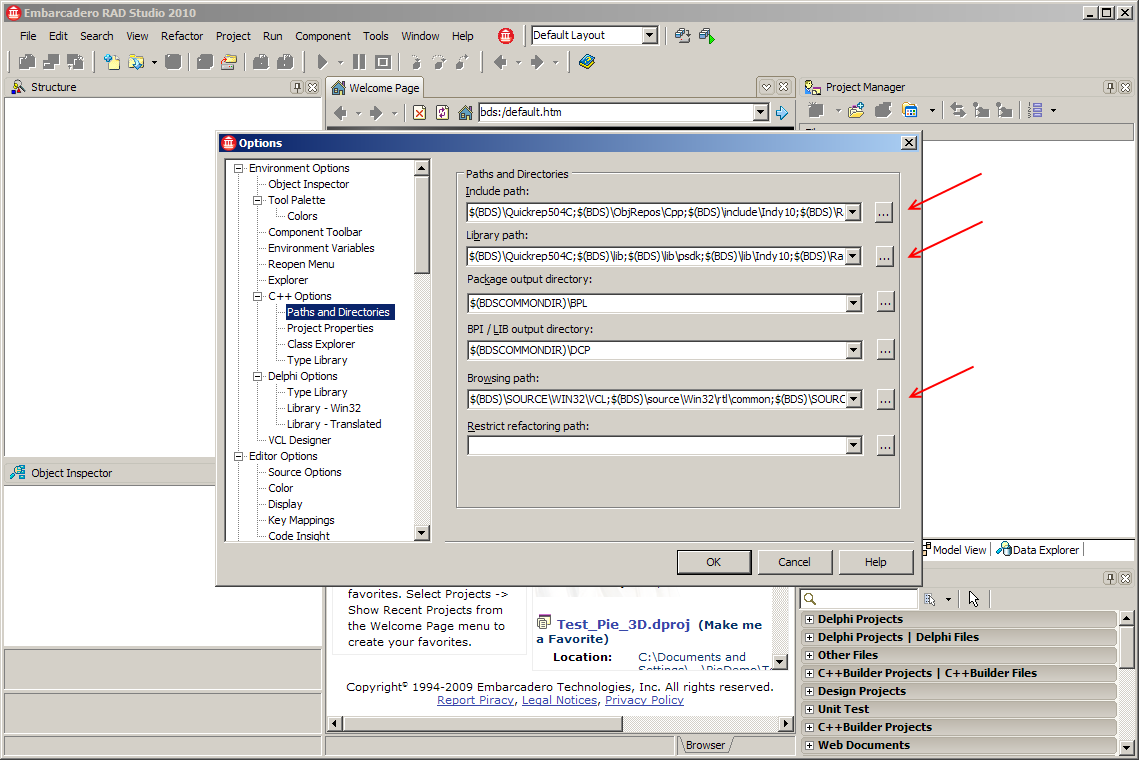Screen dimensions: 1139x760
Task: Click the Help contents book icon
Action: [587, 62]
